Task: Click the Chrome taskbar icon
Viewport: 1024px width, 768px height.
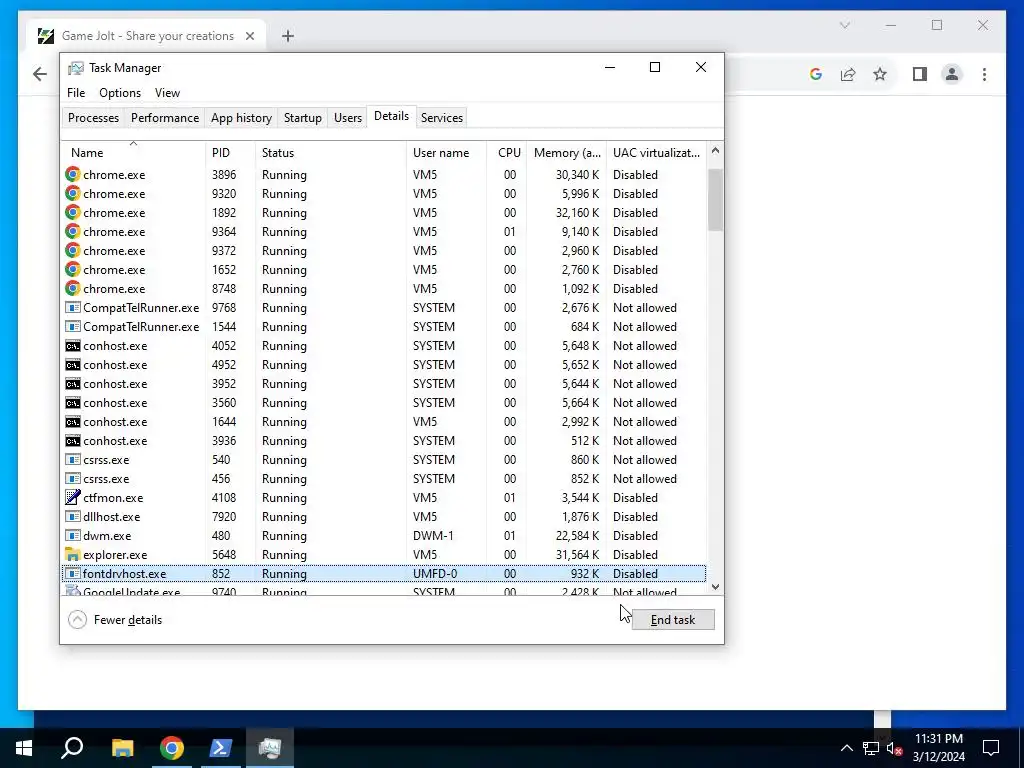Action: click(172, 748)
